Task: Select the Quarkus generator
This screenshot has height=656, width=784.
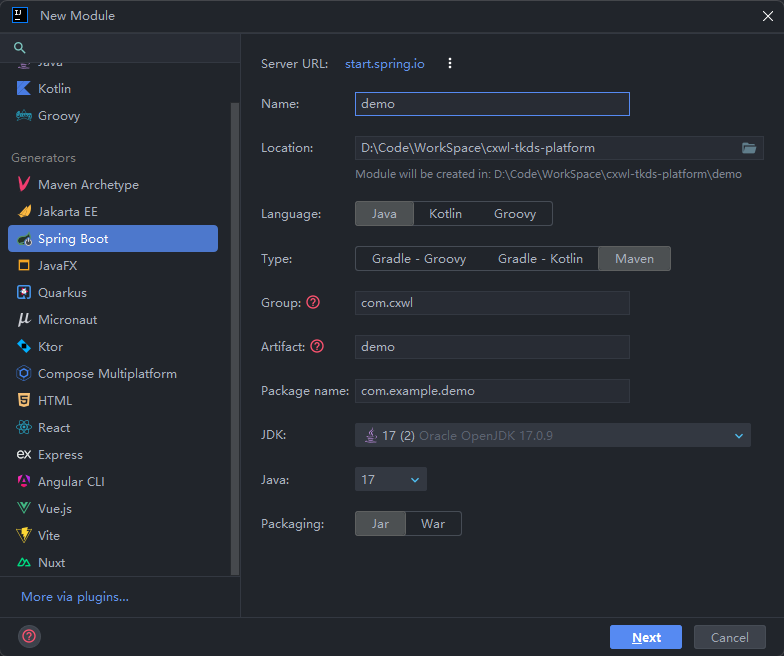Action: (62, 293)
